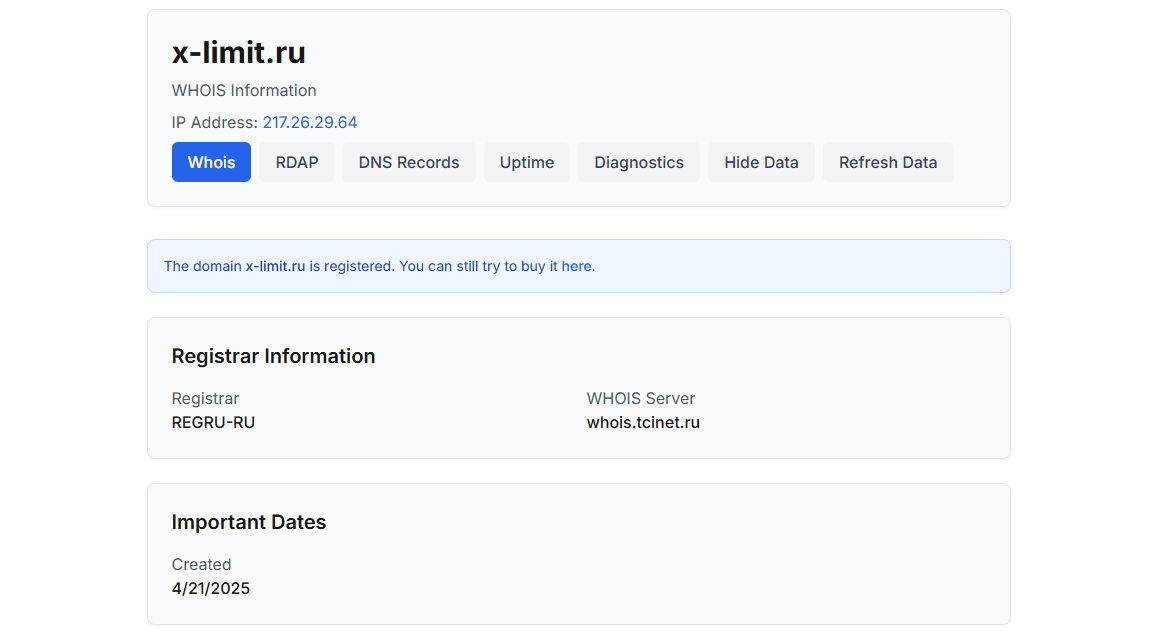Follow the IP address link 217.26.29.64

tap(310, 122)
